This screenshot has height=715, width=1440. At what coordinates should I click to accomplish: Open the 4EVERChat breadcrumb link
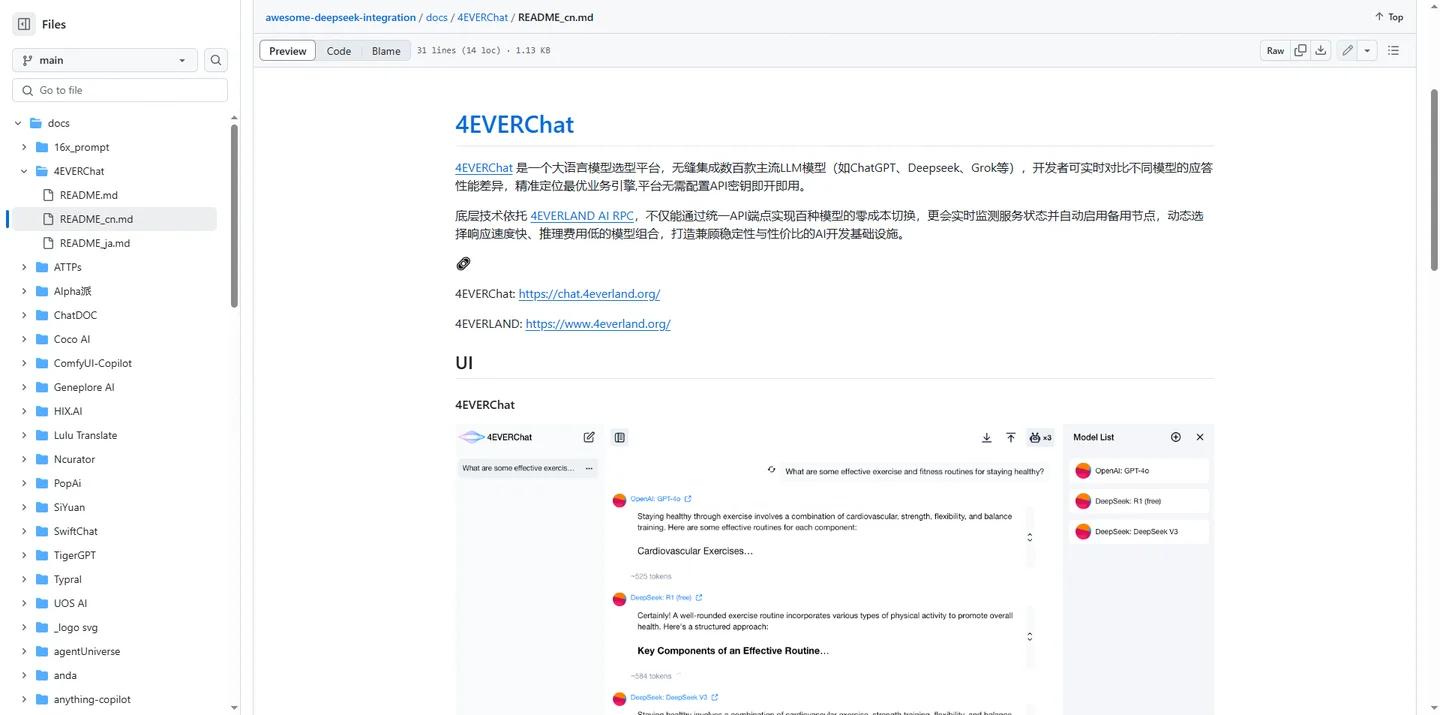click(482, 17)
